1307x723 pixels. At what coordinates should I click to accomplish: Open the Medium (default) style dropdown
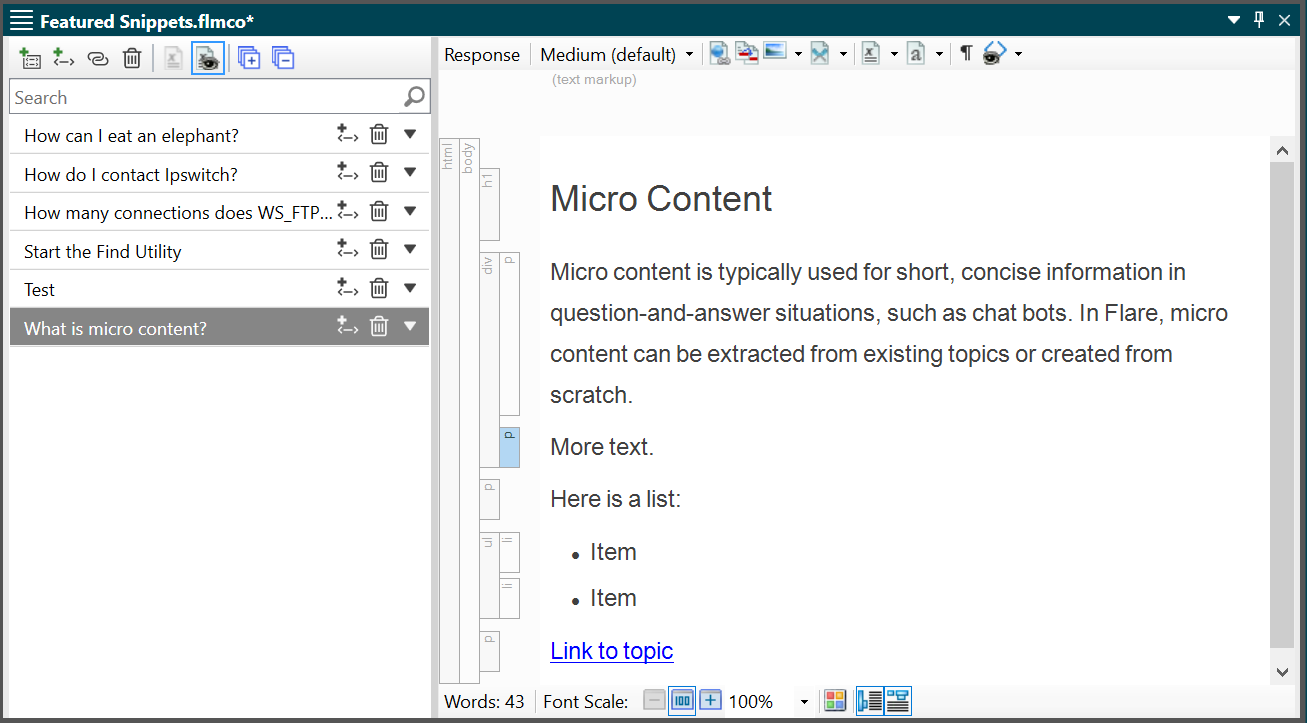(688, 53)
